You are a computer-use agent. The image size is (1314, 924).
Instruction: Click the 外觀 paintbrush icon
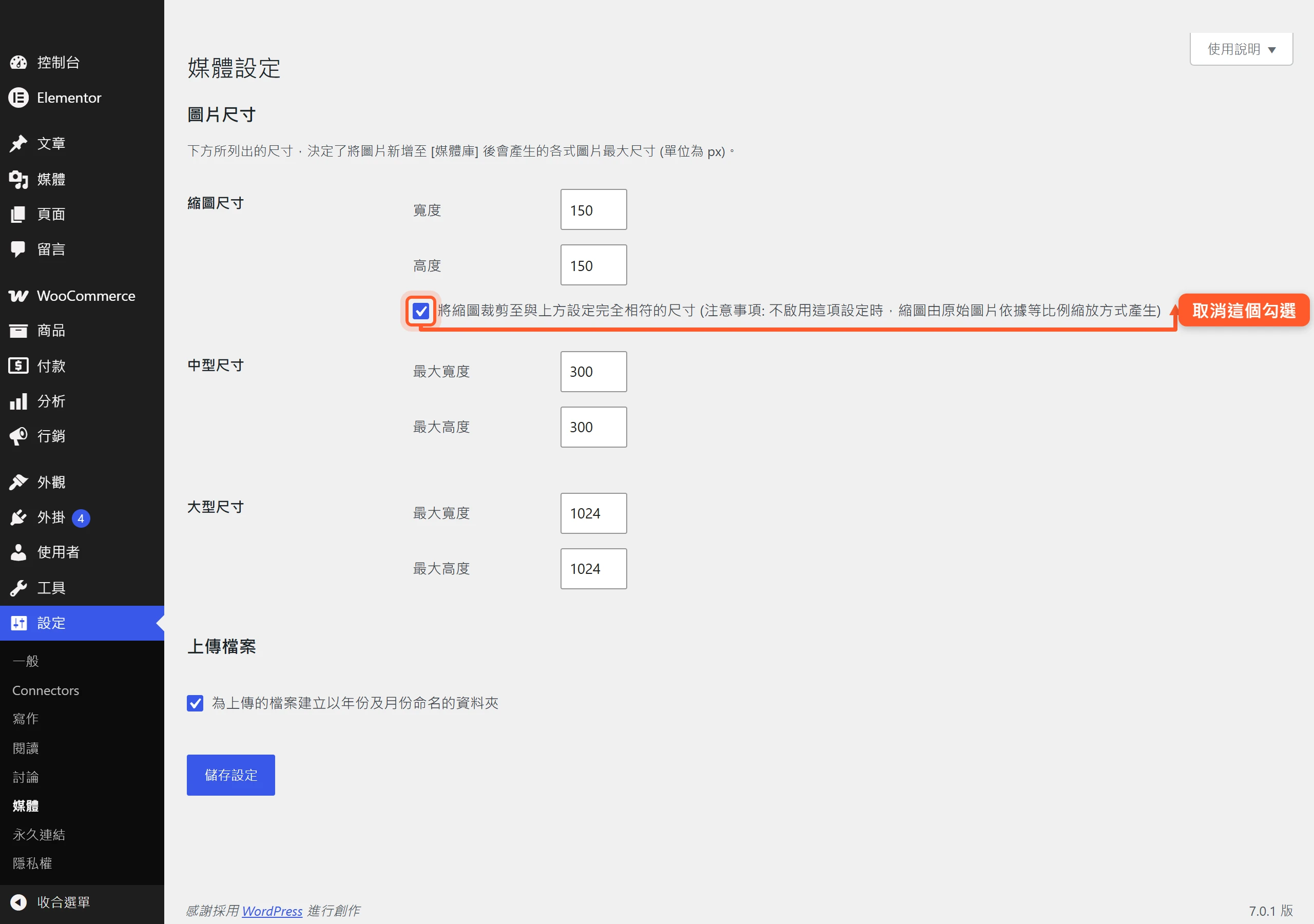(x=18, y=482)
